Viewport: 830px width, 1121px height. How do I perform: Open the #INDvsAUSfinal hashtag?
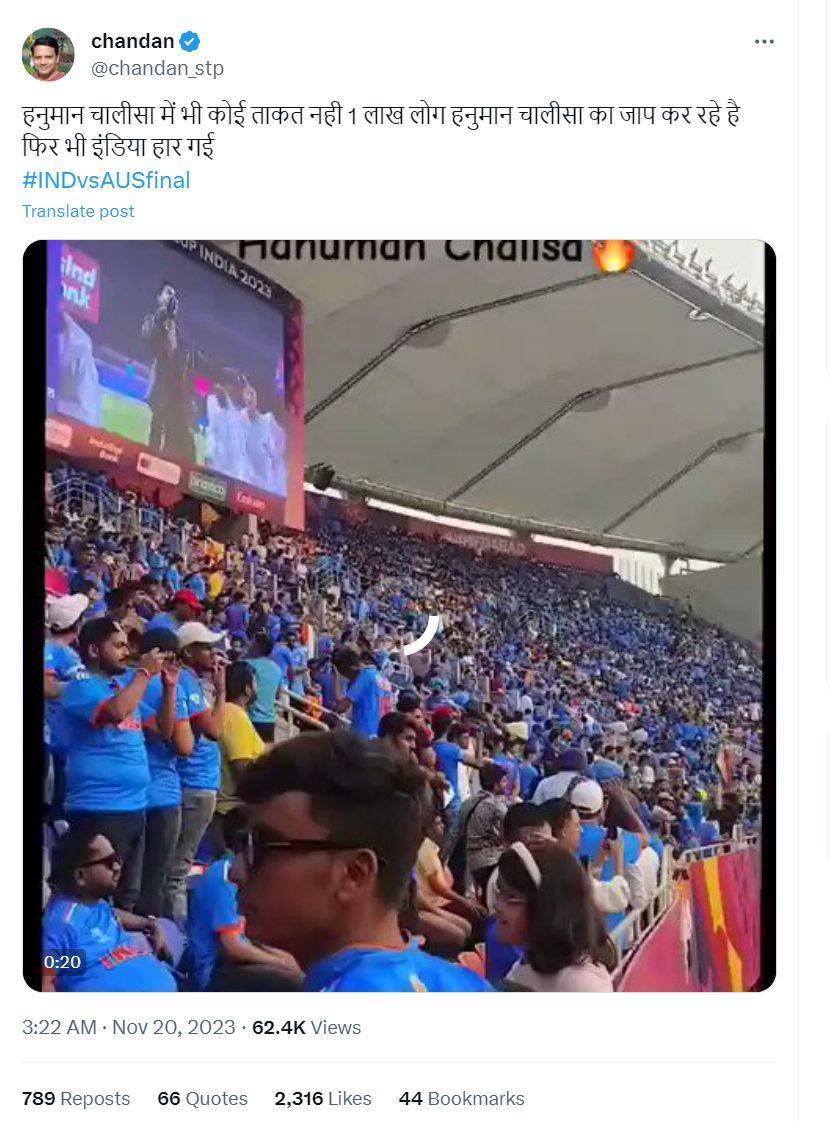point(107,179)
